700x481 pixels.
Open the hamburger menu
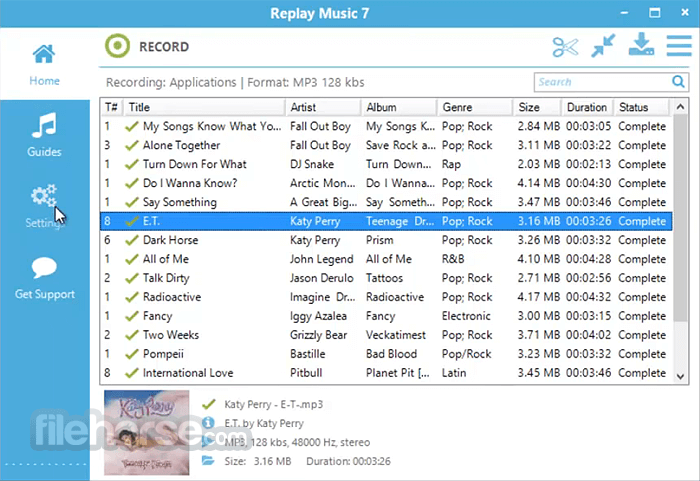pyautogui.click(x=679, y=46)
